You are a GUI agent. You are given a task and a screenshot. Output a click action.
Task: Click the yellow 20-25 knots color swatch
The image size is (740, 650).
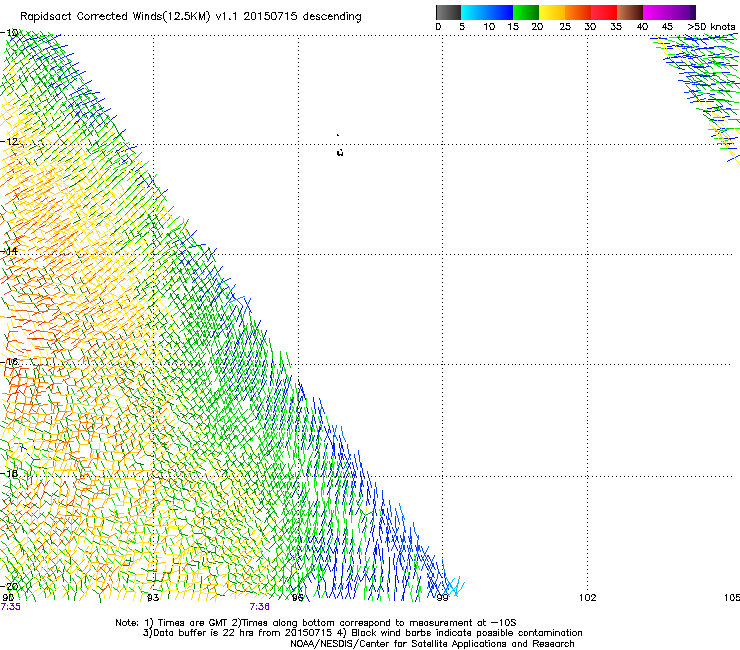pyautogui.click(x=552, y=12)
